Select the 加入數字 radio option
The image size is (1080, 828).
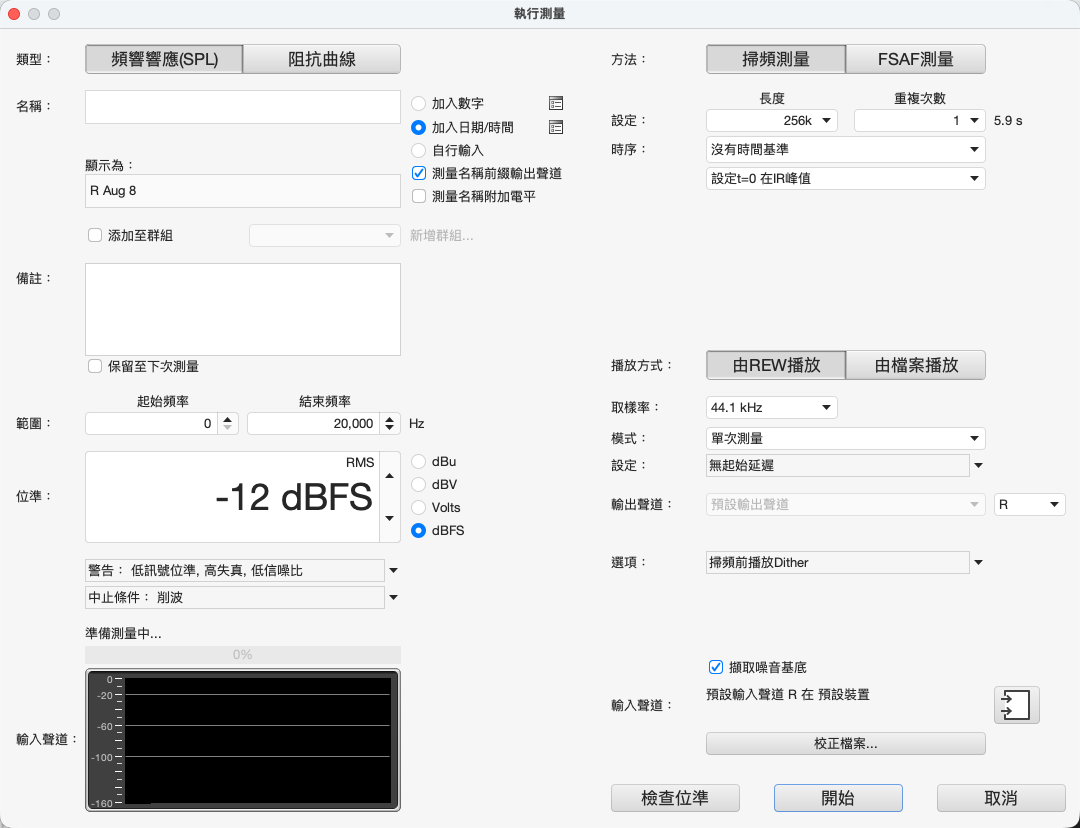coord(418,103)
